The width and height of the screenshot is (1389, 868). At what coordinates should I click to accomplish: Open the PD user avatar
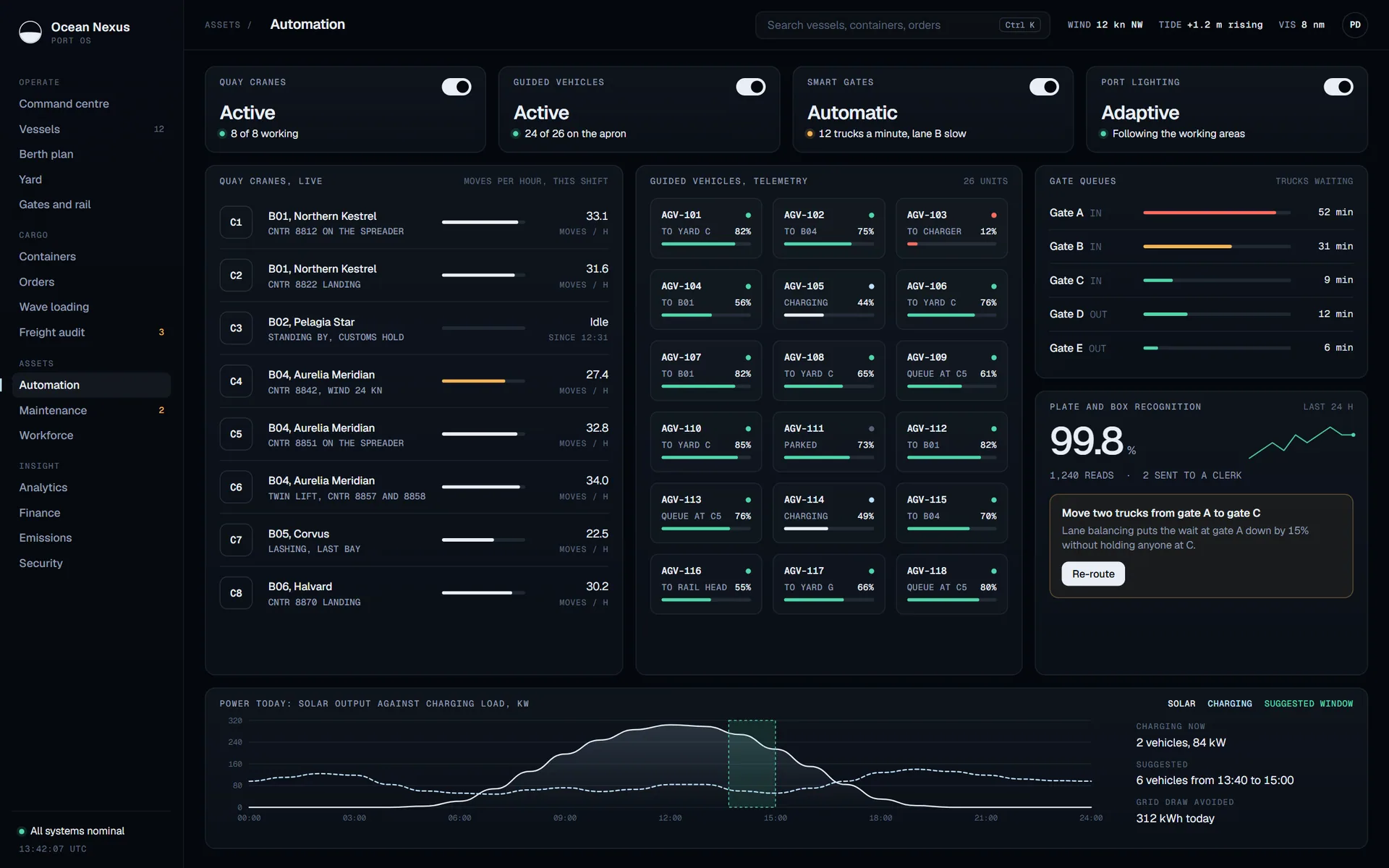1354,25
